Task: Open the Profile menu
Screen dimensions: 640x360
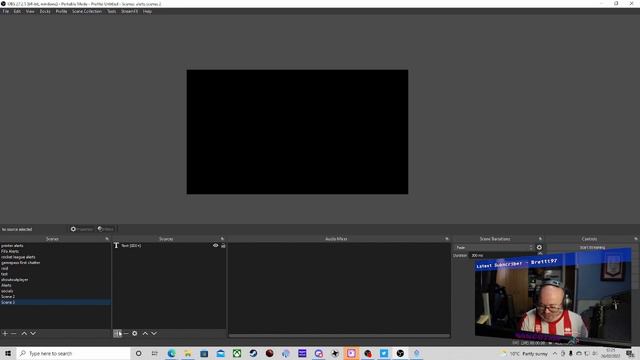Action: 61,11
